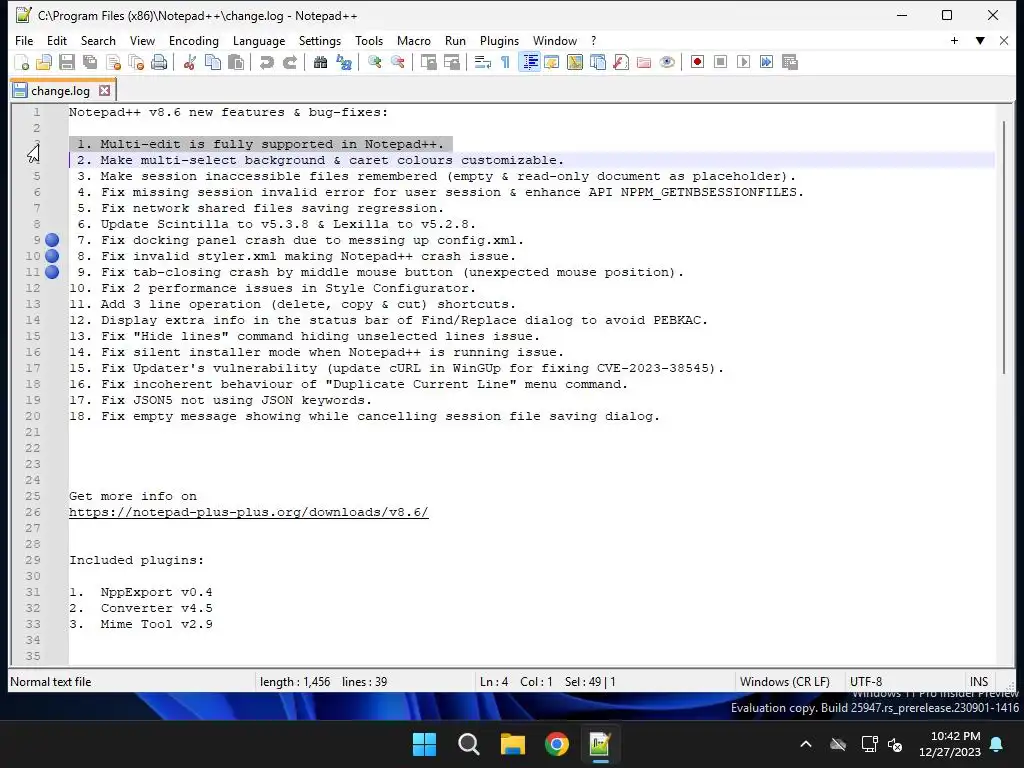
Task: Open Find with the binoculars icon
Action: 321,63
